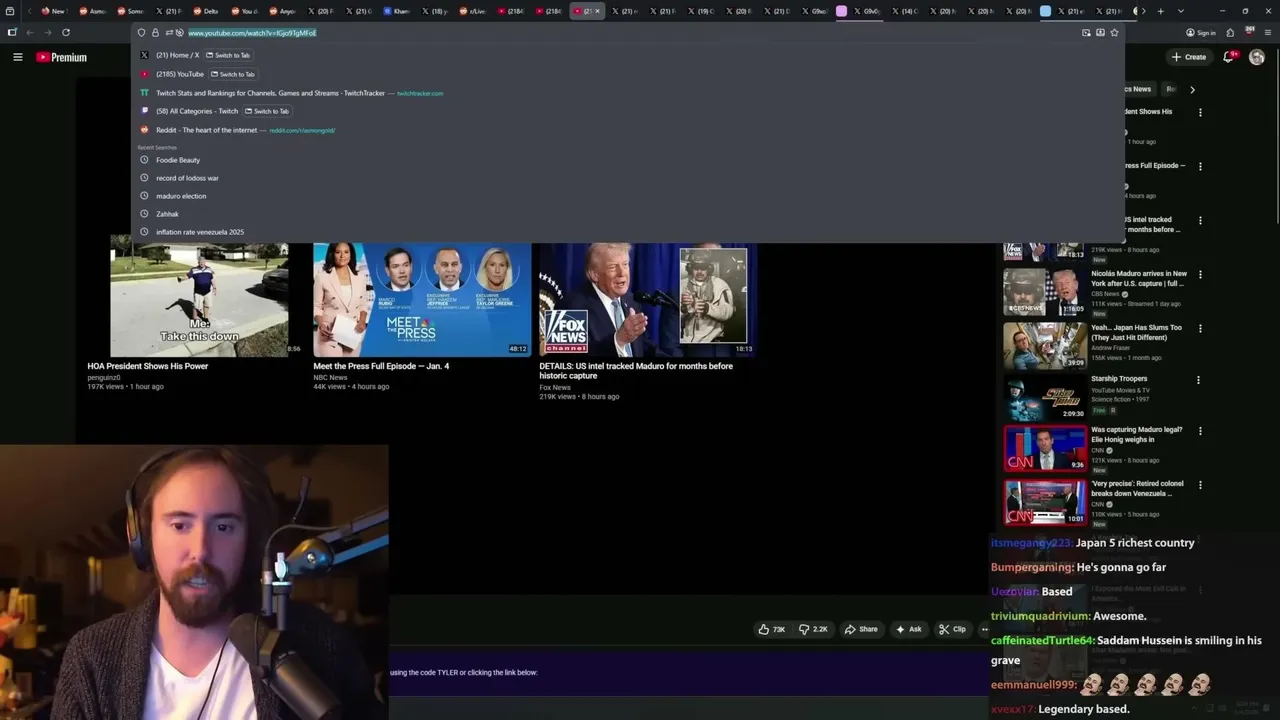This screenshot has width=1280, height=720.
Task: Create a Clip of the video
Action: (x=952, y=629)
